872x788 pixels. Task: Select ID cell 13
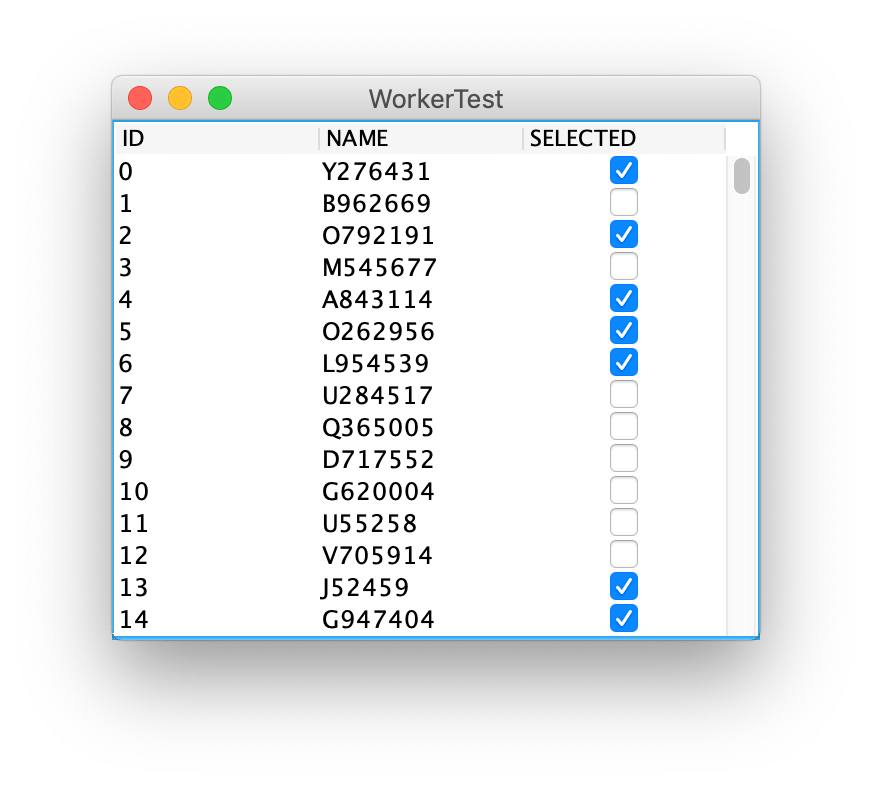216,587
